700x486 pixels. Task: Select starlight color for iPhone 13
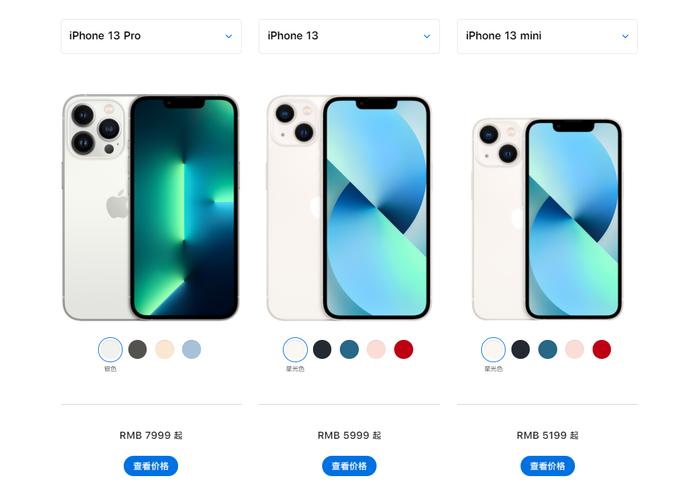pyautogui.click(x=295, y=349)
